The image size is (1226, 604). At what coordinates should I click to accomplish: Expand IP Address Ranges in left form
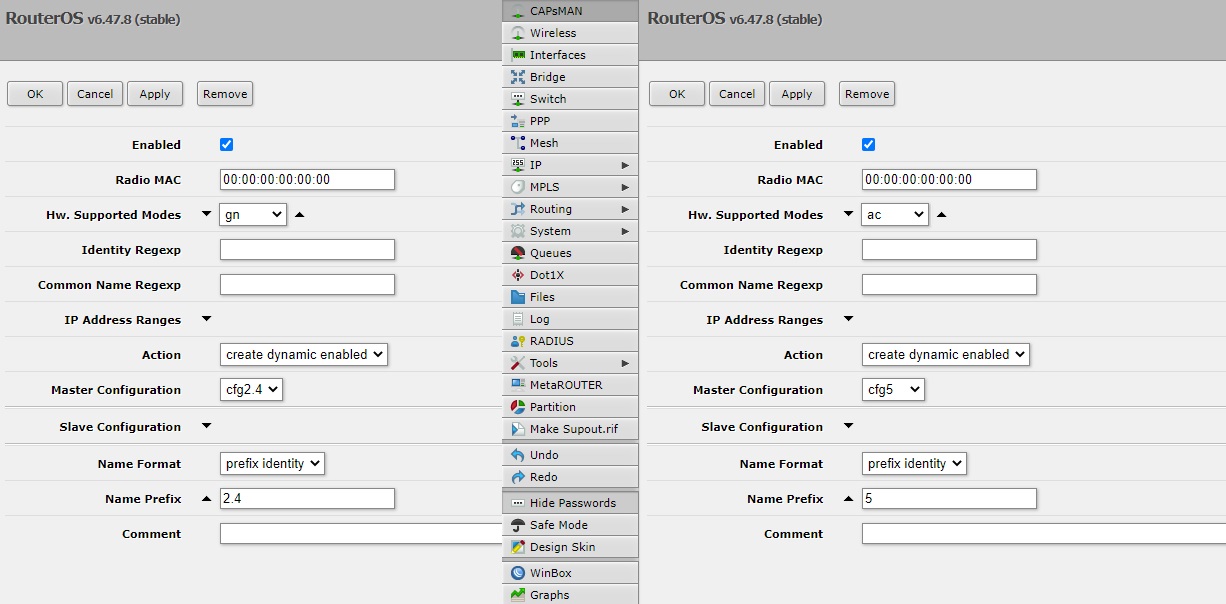[206, 319]
